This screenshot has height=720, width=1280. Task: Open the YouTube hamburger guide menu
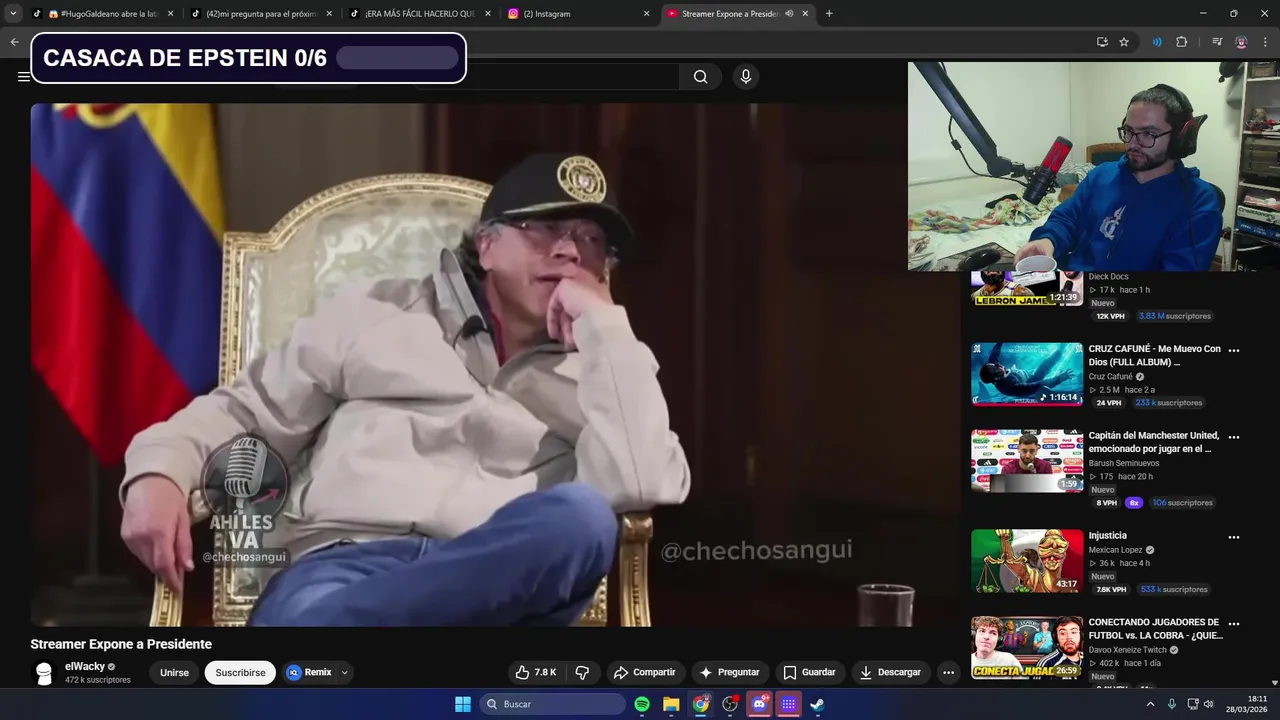pyautogui.click(x=23, y=77)
